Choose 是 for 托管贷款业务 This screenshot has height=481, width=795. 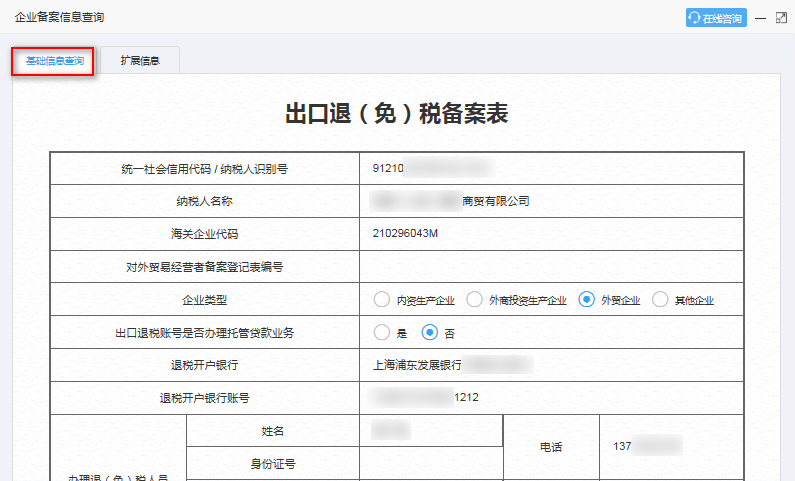[382, 332]
